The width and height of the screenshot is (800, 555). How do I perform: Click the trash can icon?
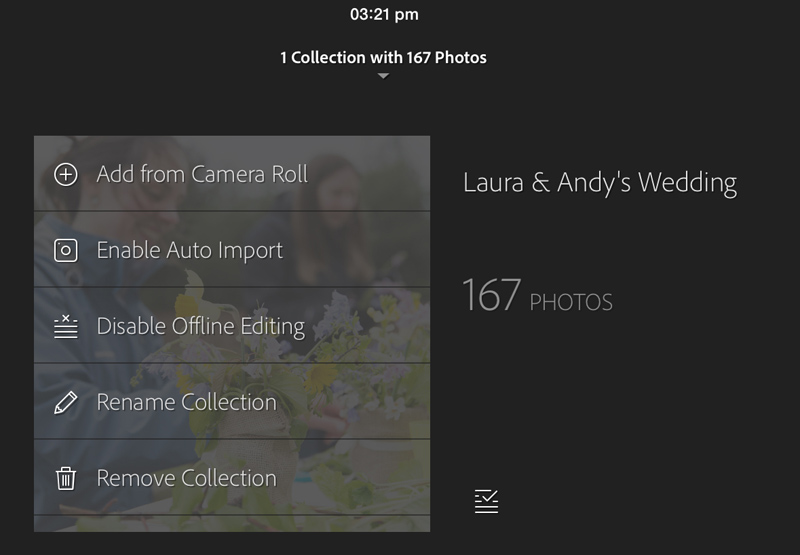coord(66,478)
